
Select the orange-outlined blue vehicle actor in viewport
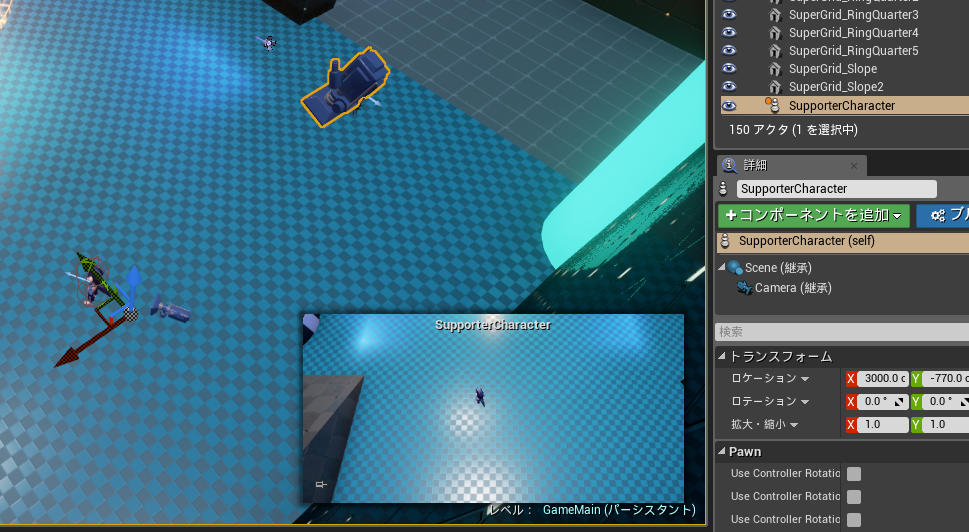coord(345,88)
